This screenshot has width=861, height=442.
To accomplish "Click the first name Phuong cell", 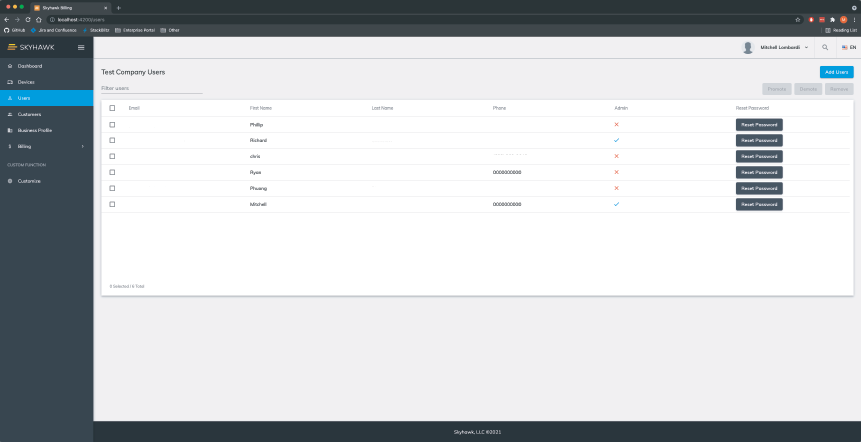I will (x=258, y=188).
